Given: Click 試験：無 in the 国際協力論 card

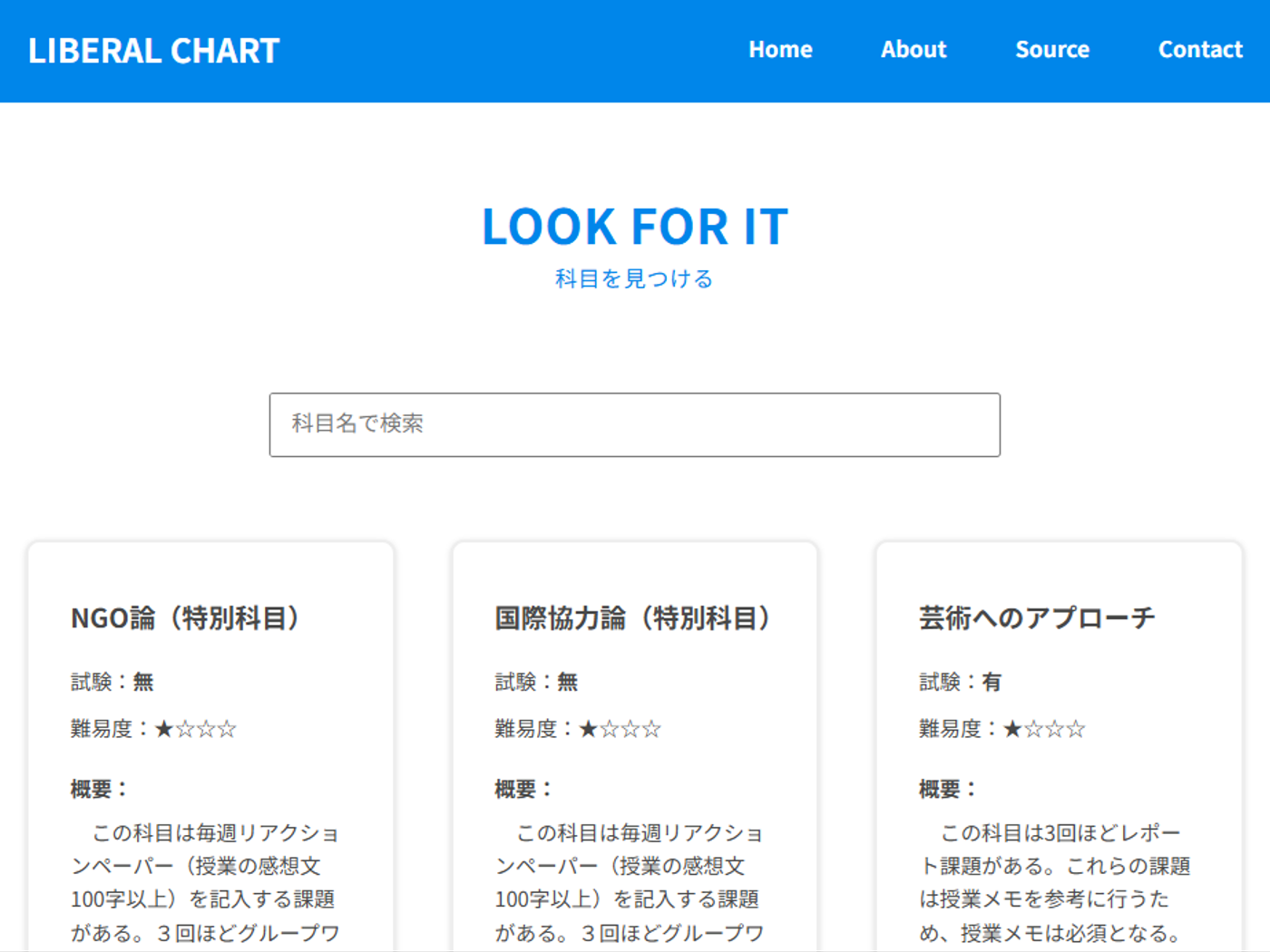Looking at the screenshot, I should pyautogui.click(x=536, y=682).
